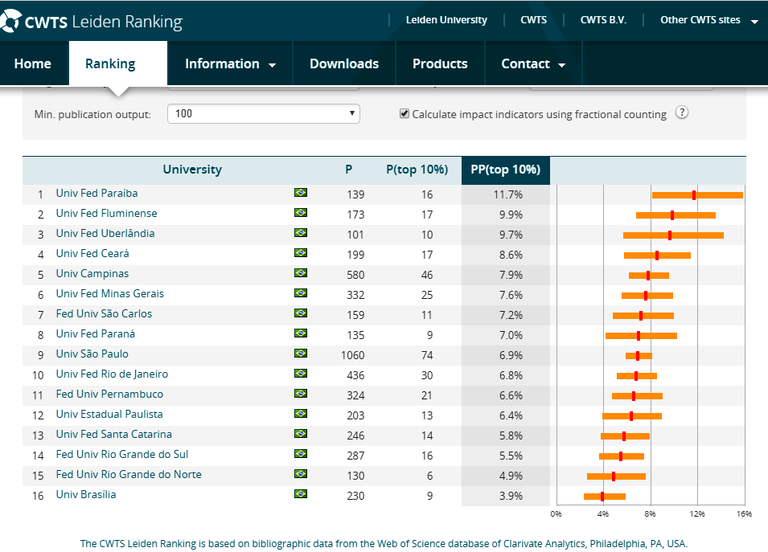Toggle fractional counting checkbox
The height and width of the screenshot is (552, 768).
[x=404, y=114]
